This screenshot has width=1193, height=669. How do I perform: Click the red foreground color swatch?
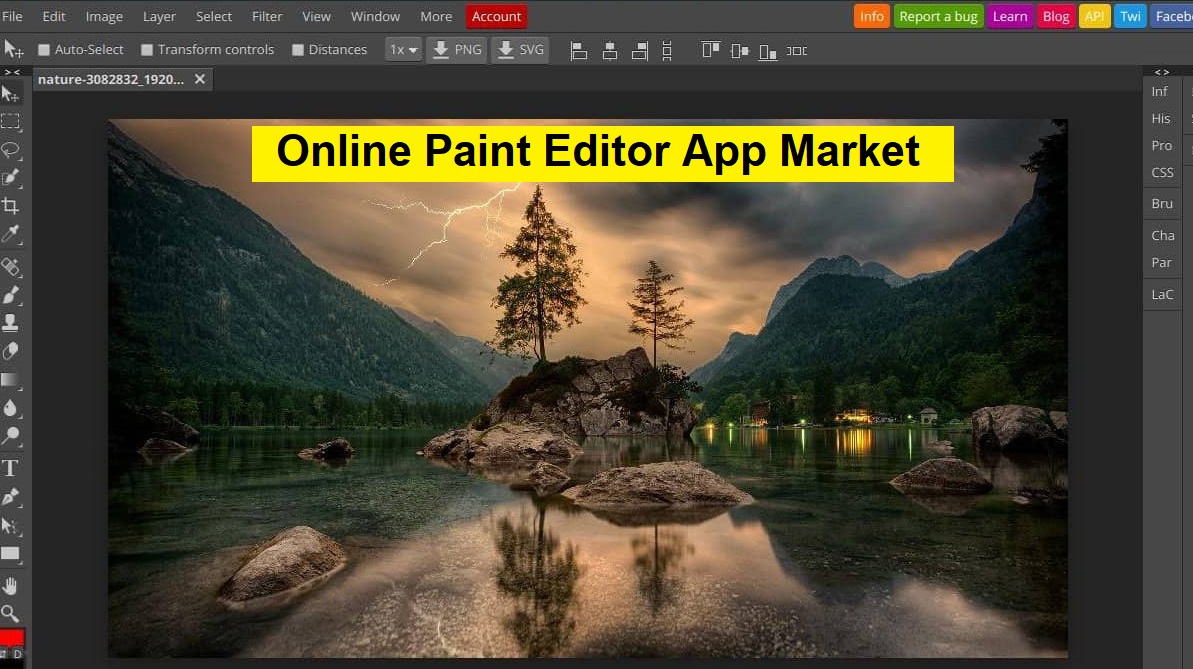pos(10,640)
